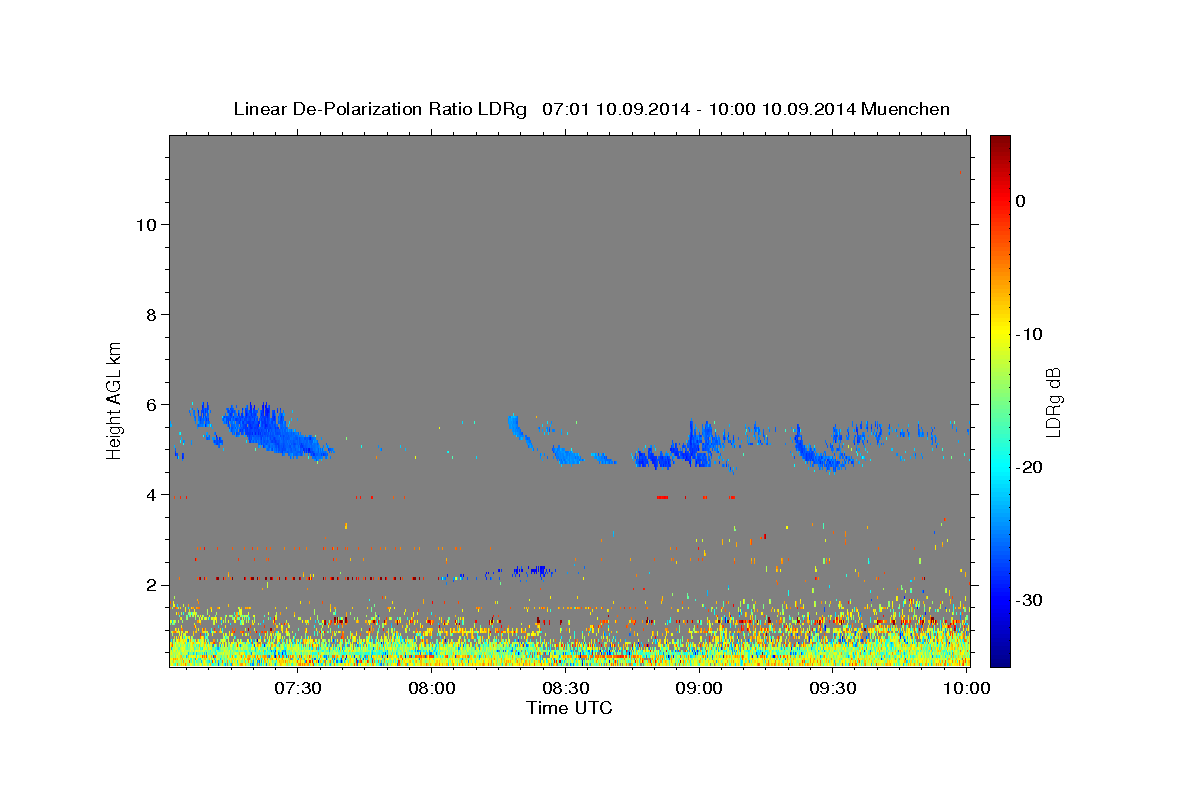This screenshot has width=1200, height=800.
Task: Click the dark blue patch near 08:20 at 2 km
Action: (x=532, y=571)
